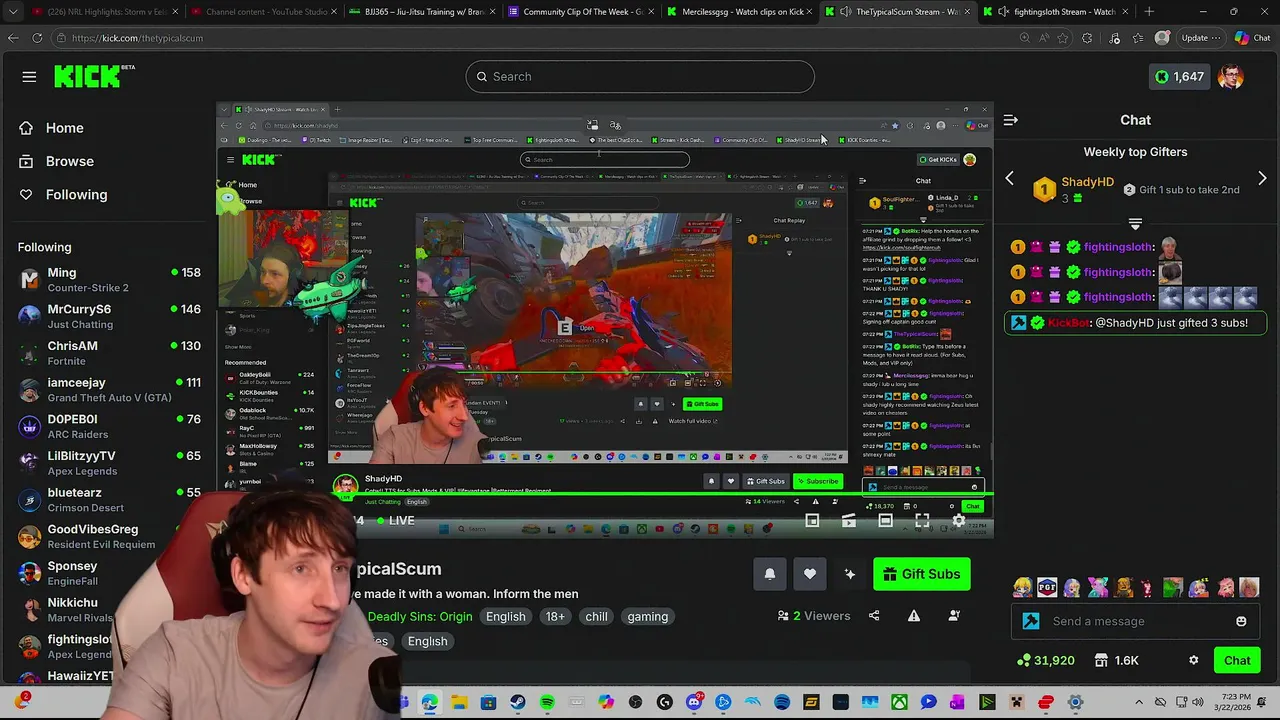Image resolution: width=1280 pixels, height=720 pixels.
Task: Open bluetearz's Crimson Desert channel
Action: (x=109, y=500)
